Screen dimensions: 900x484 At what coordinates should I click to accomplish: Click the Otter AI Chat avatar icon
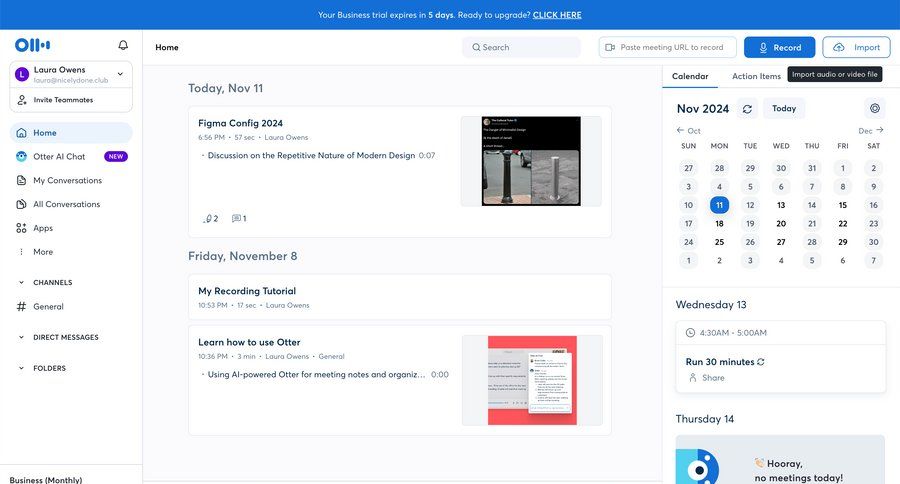tap(21, 156)
